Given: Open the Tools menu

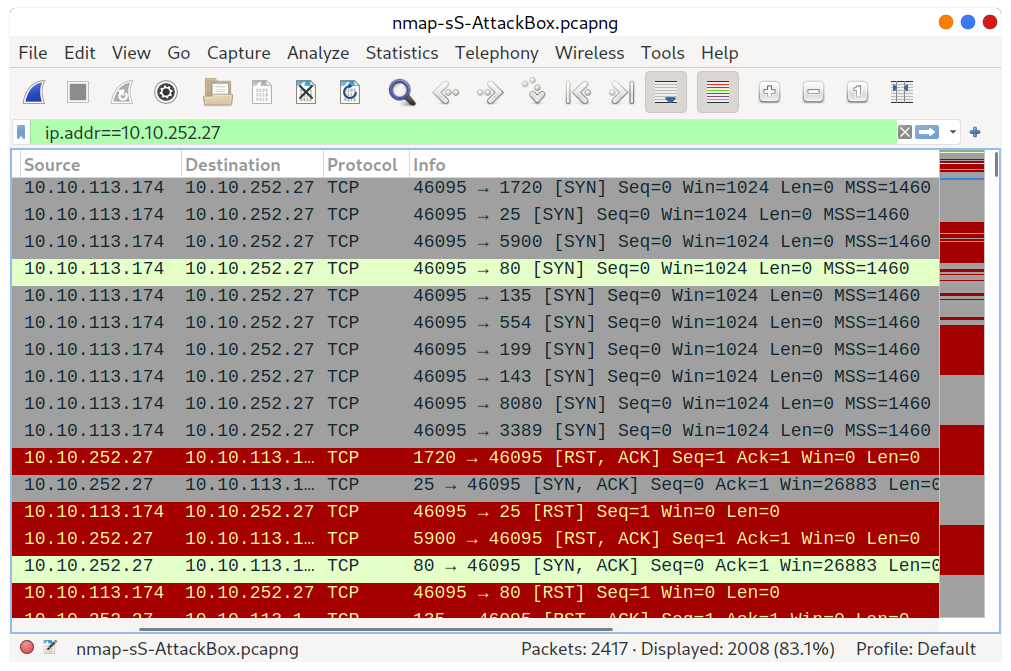Looking at the screenshot, I should click(x=662, y=53).
